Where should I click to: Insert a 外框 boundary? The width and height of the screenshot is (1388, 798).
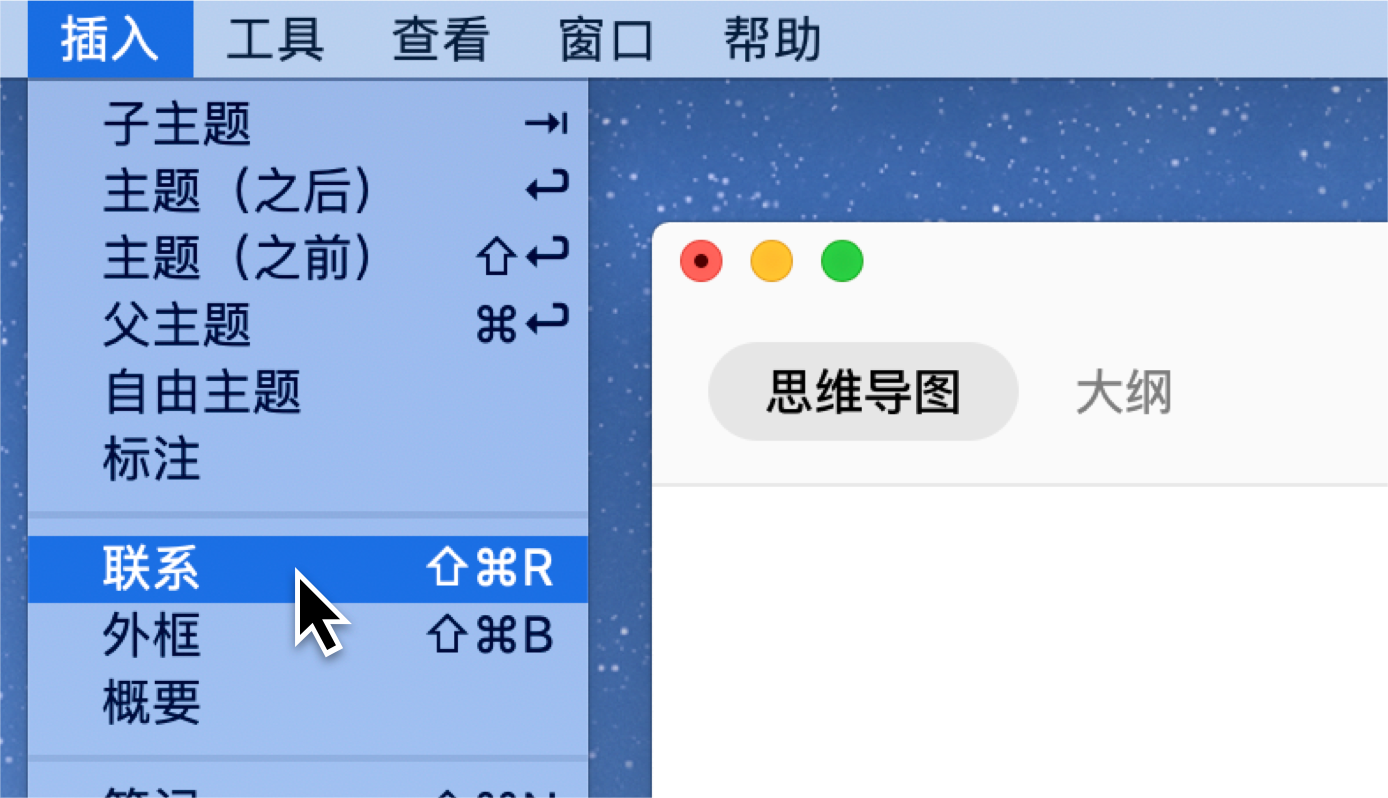[308, 636]
